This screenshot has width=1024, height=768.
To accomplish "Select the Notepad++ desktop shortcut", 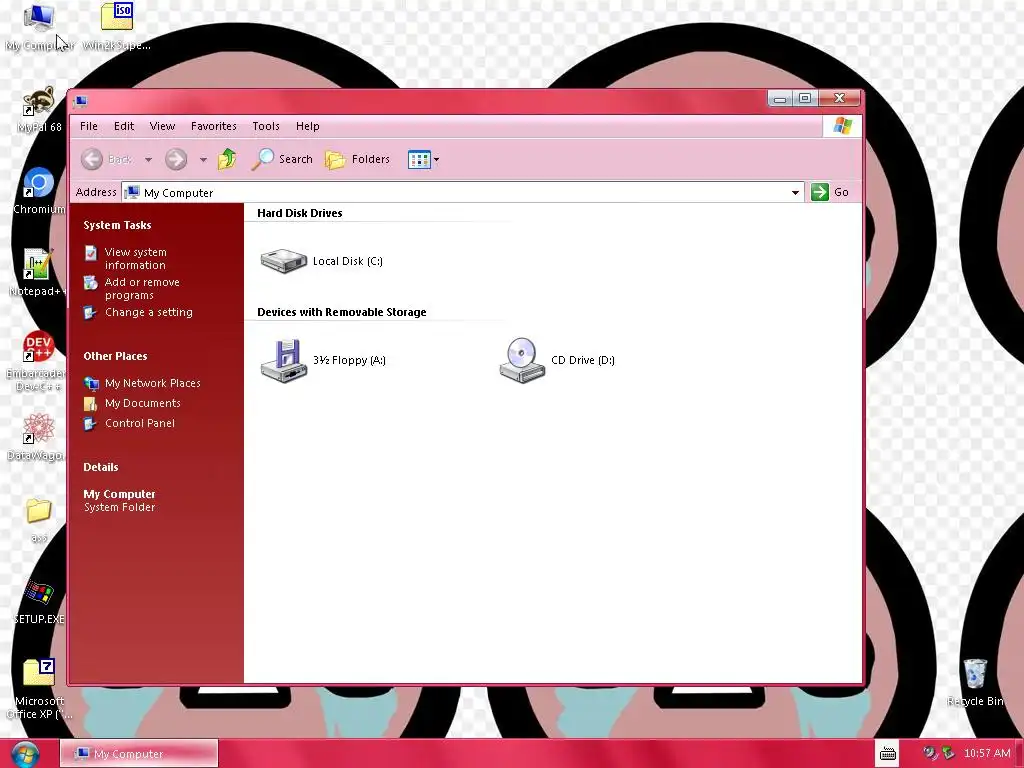I will pyautogui.click(x=37, y=273).
